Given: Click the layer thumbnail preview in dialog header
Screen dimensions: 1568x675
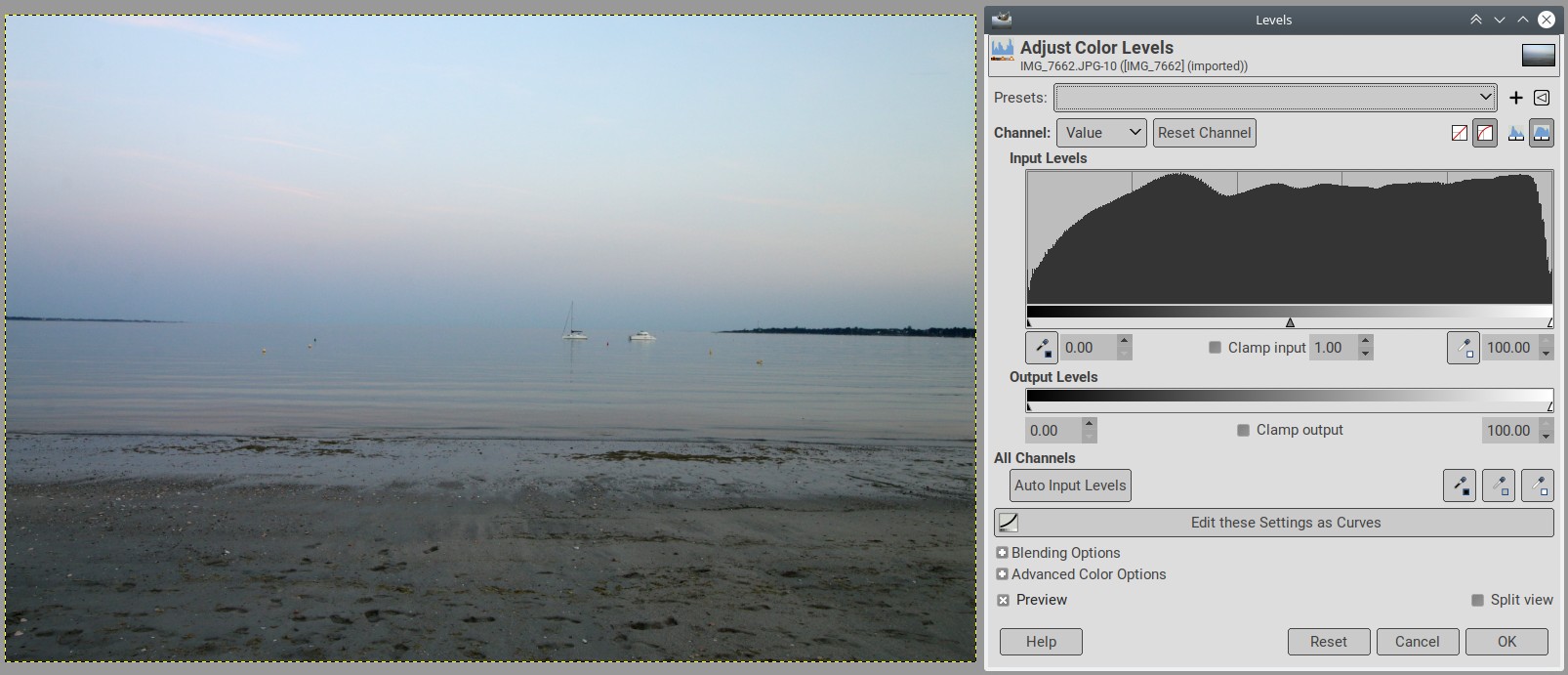Looking at the screenshot, I should (x=1539, y=56).
